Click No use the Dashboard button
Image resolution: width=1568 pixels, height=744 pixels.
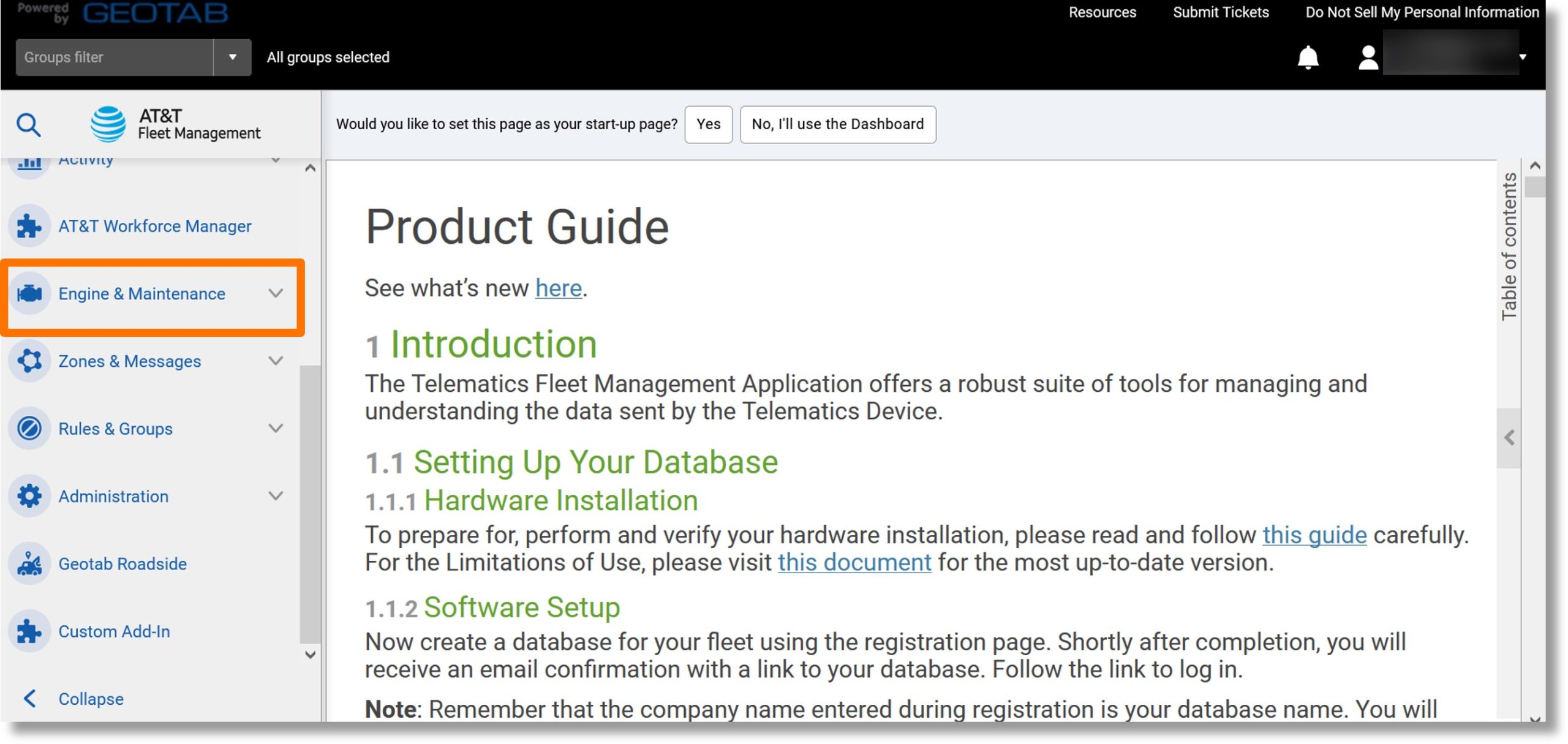pos(837,124)
